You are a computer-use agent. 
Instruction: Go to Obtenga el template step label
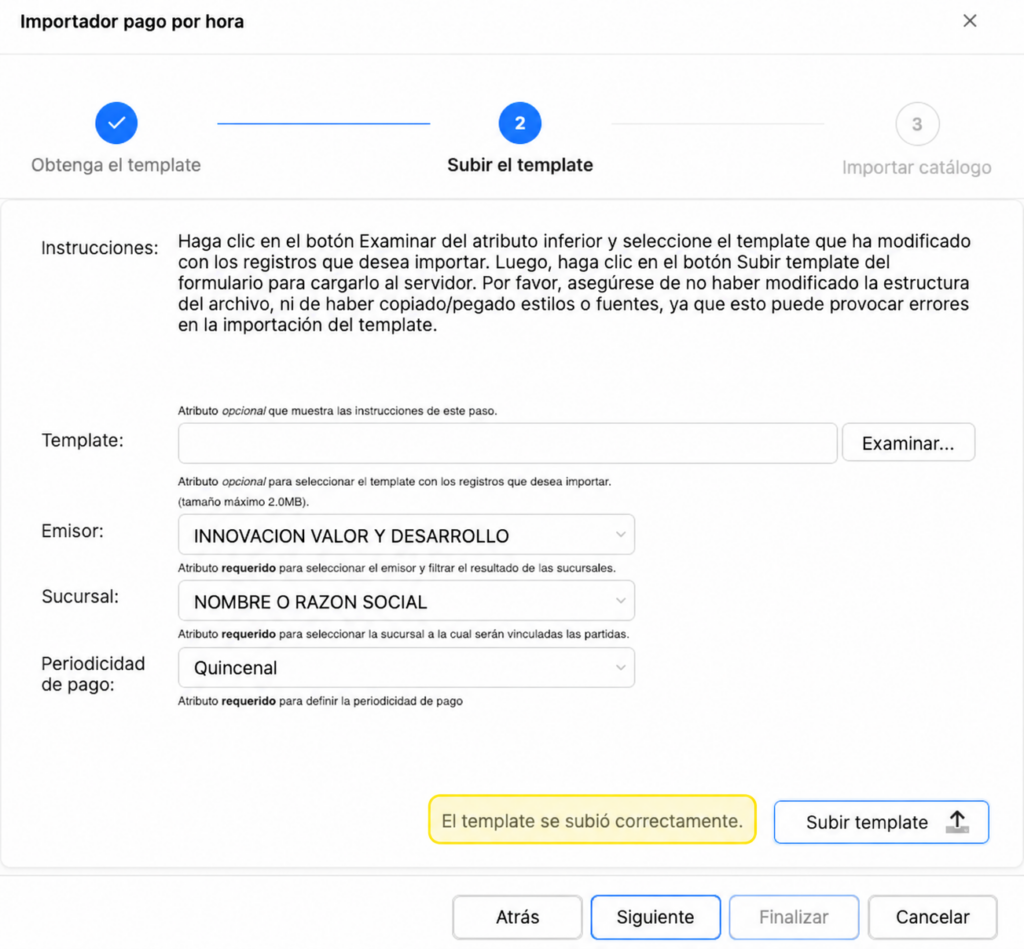click(x=116, y=165)
